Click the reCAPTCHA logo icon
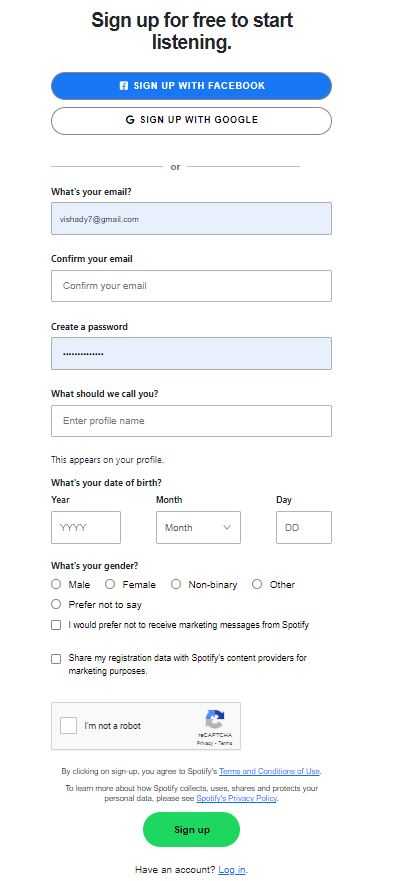Image resolution: width=419 pixels, height=881 pixels. (215, 719)
